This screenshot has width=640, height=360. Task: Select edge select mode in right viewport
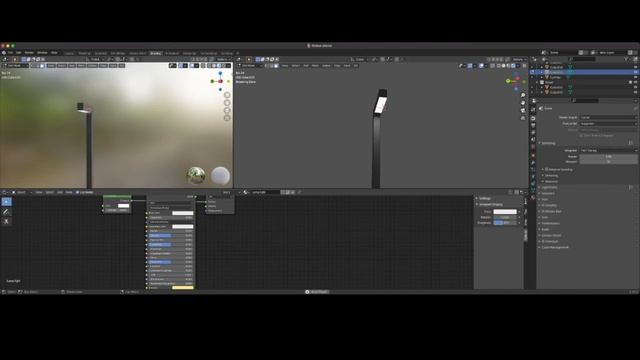point(271,65)
